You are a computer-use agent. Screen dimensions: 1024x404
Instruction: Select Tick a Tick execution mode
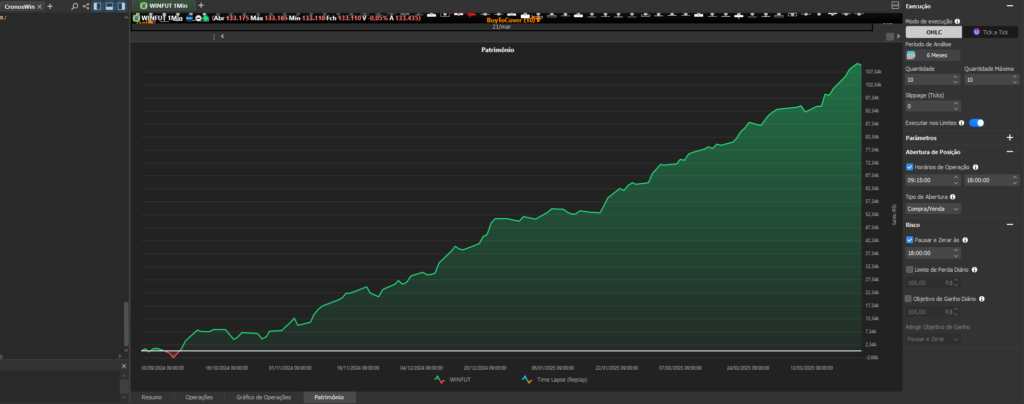[990, 32]
